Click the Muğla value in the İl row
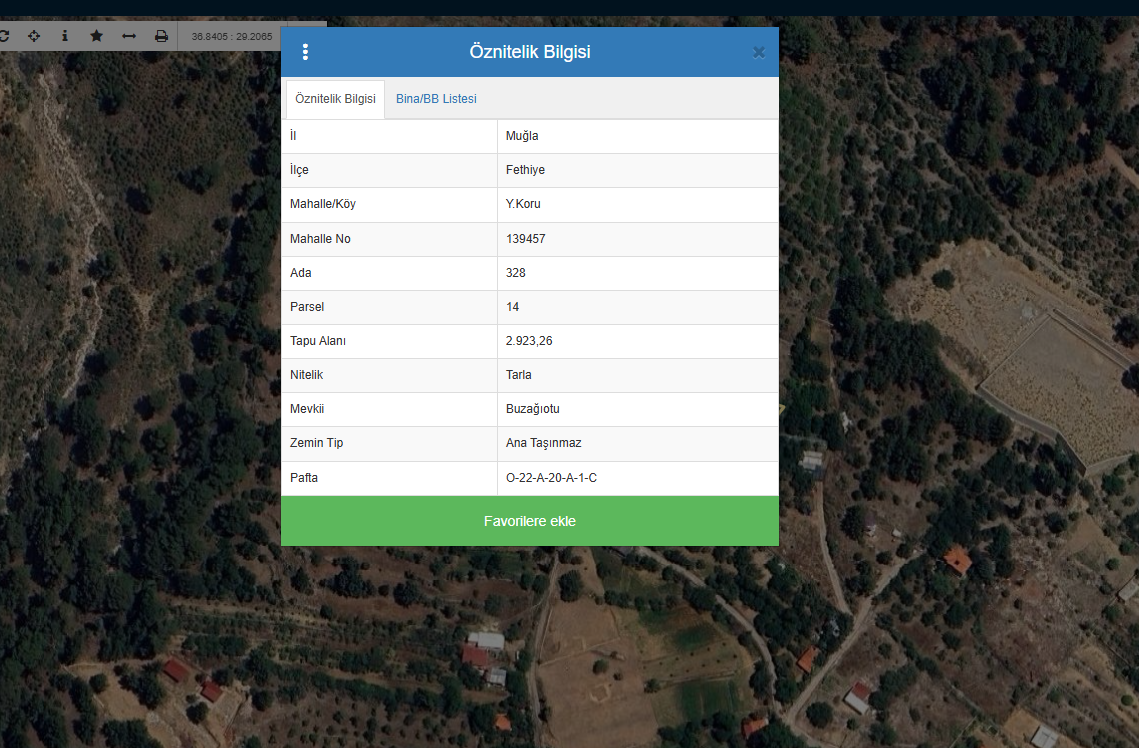 522,136
